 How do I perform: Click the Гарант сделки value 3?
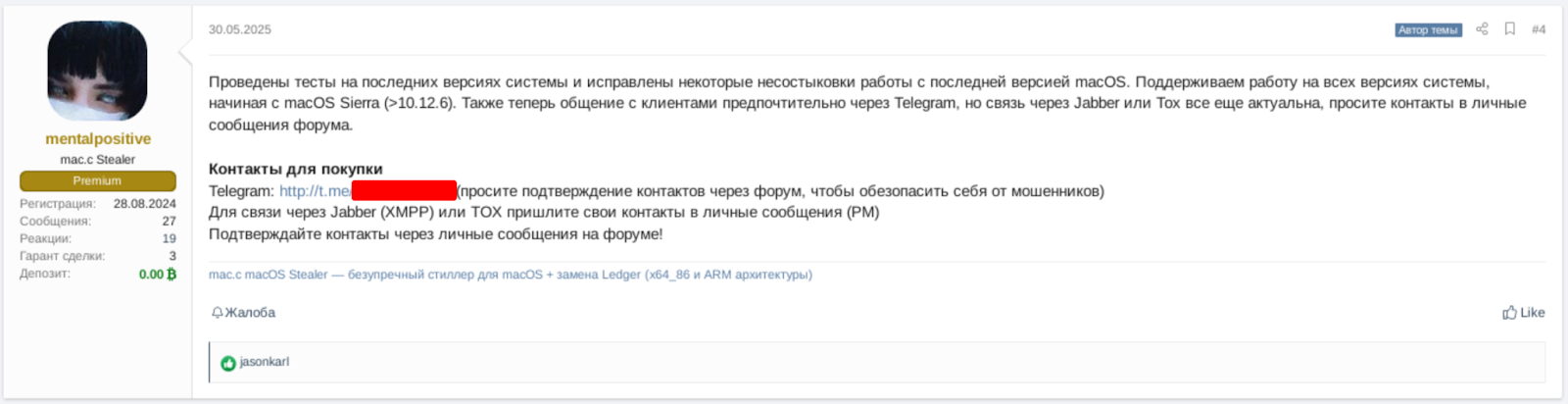coord(172,256)
